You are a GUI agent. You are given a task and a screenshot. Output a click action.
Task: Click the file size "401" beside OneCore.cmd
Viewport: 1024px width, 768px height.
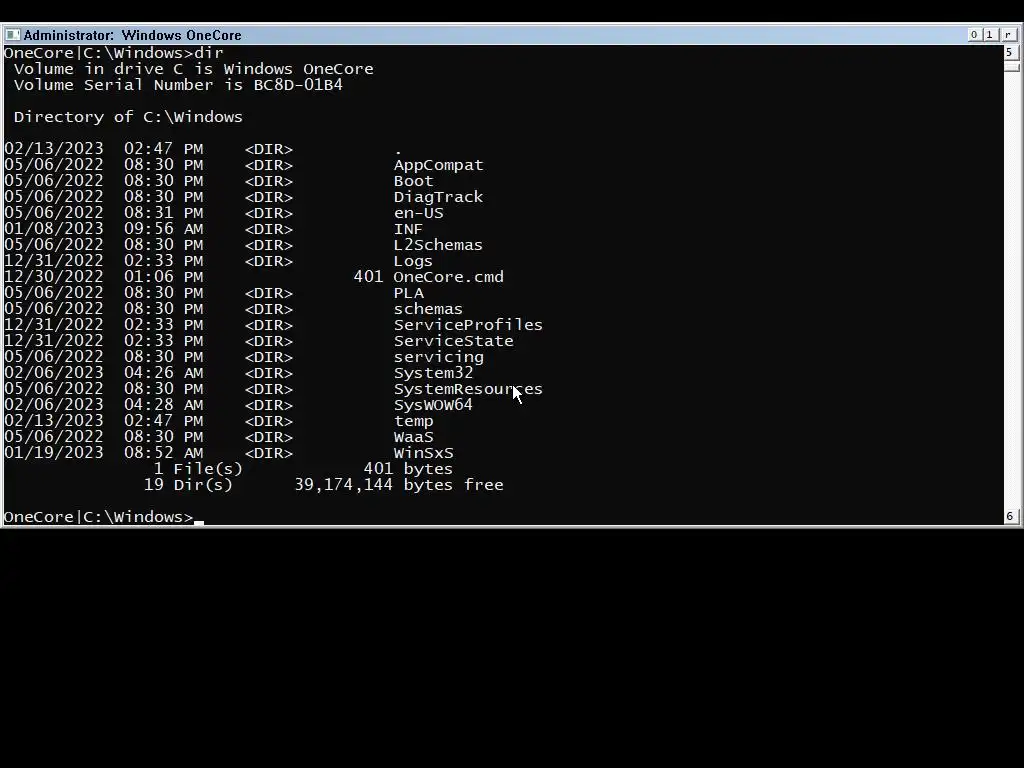click(368, 277)
